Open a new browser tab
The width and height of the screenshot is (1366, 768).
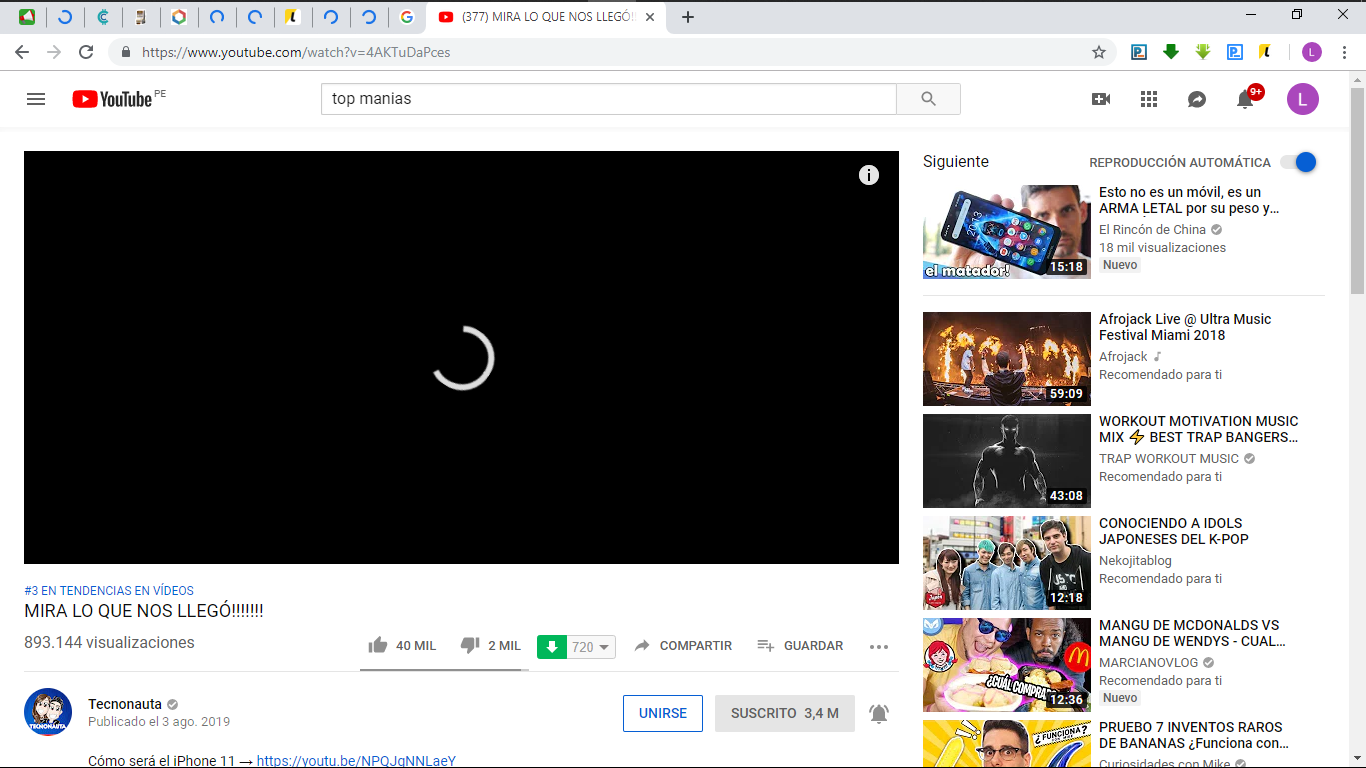(x=688, y=17)
